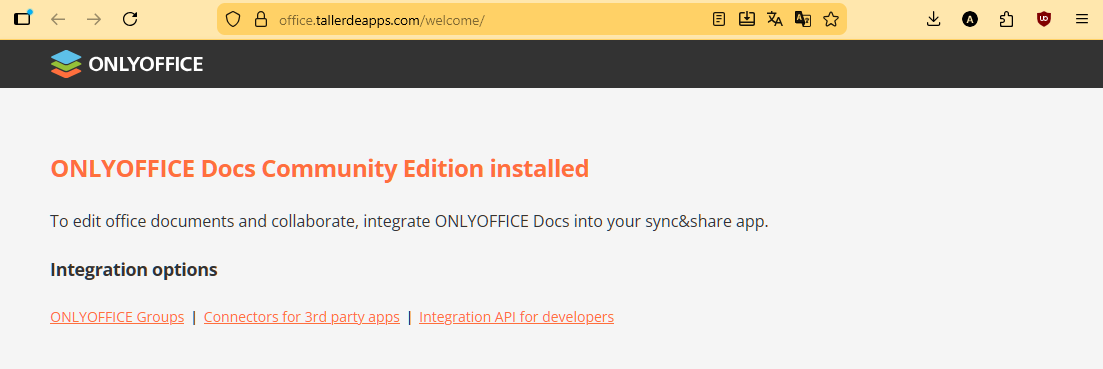Go back to the previous page
Image resolution: width=1103 pixels, height=369 pixels.
(58, 19)
